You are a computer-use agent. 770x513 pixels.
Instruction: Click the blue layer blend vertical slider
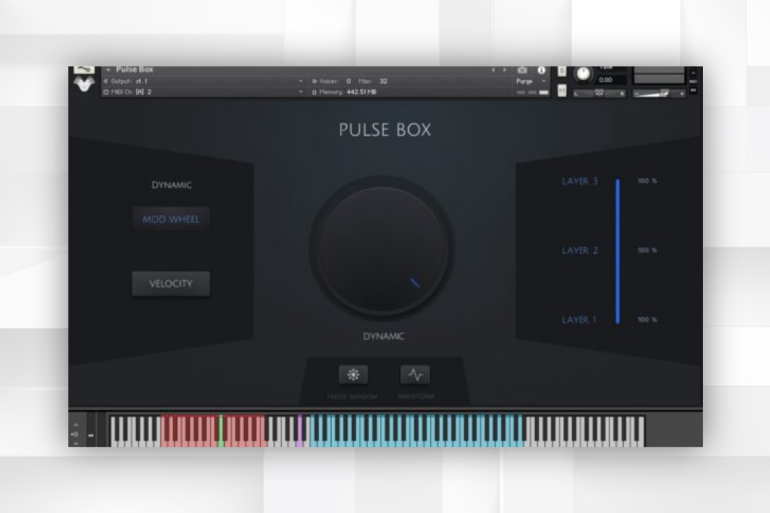[618, 251]
